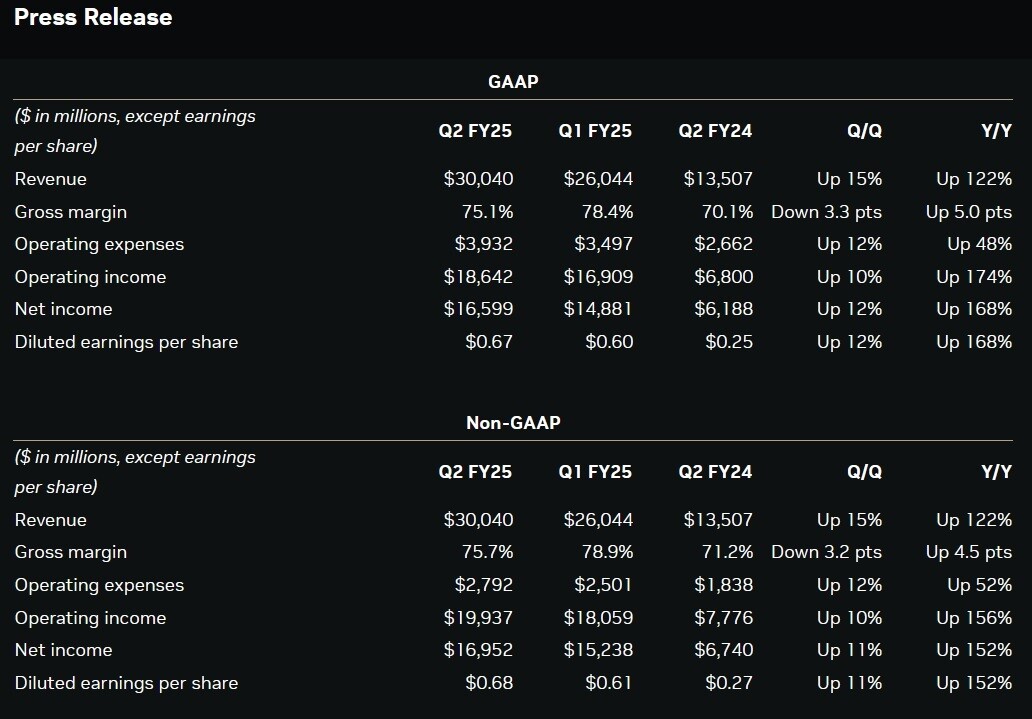
Task: Click GAAP net income $16,599 cell
Action: pyautogui.click(x=478, y=309)
